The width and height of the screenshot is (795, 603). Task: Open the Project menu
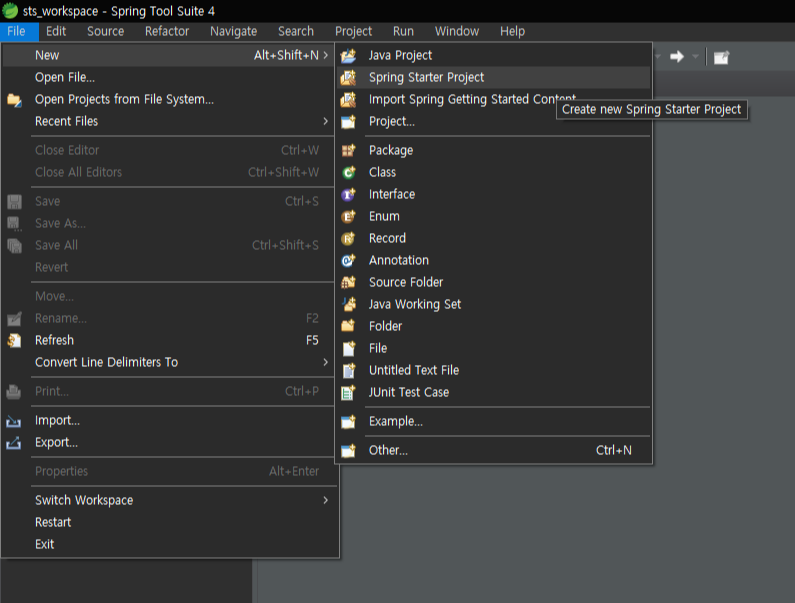point(353,31)
